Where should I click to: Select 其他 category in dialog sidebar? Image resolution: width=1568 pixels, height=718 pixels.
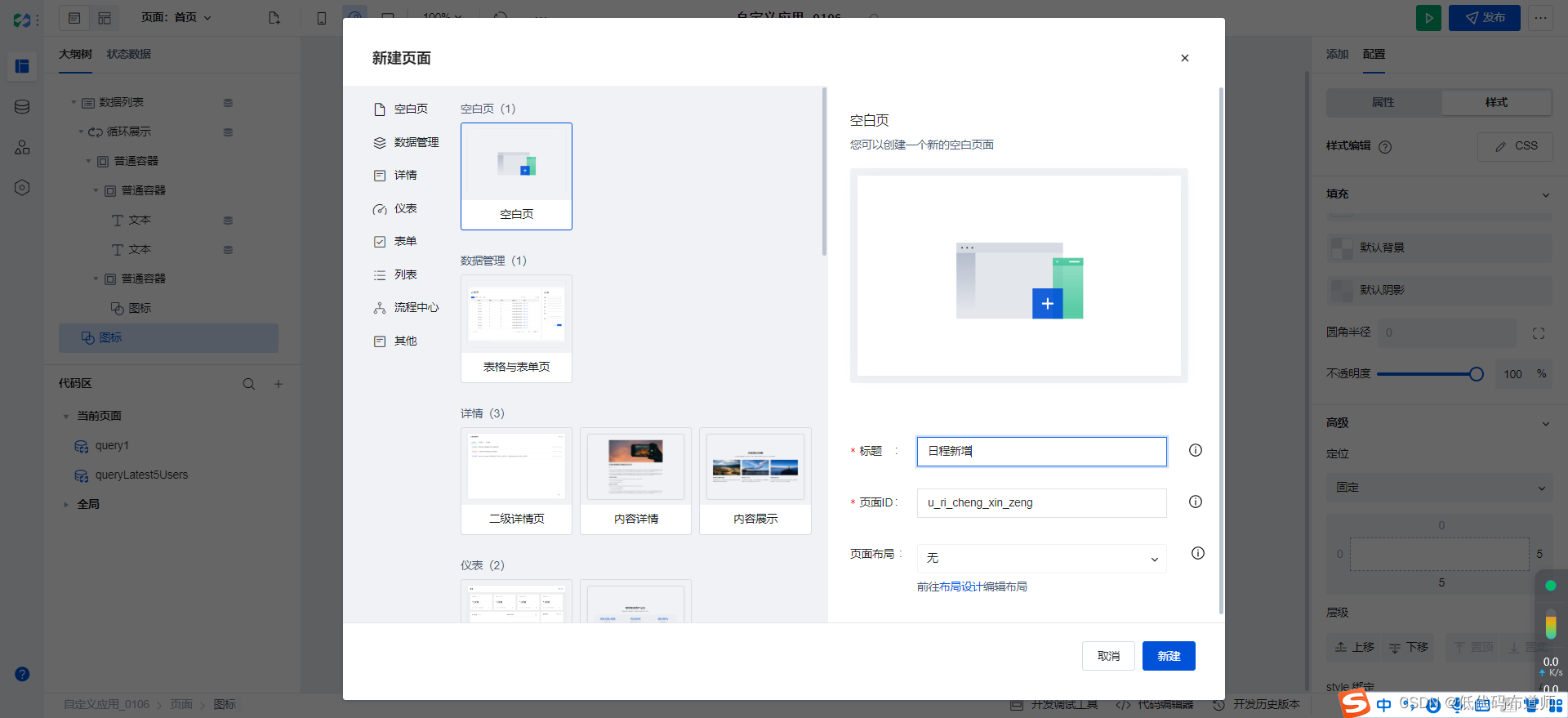click(x=395, y=341)
